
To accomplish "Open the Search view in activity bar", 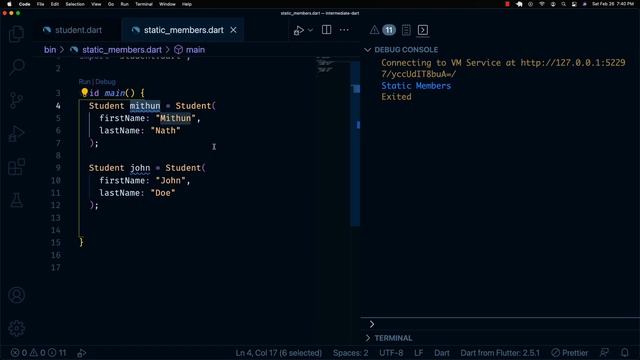I will [16, 67].
